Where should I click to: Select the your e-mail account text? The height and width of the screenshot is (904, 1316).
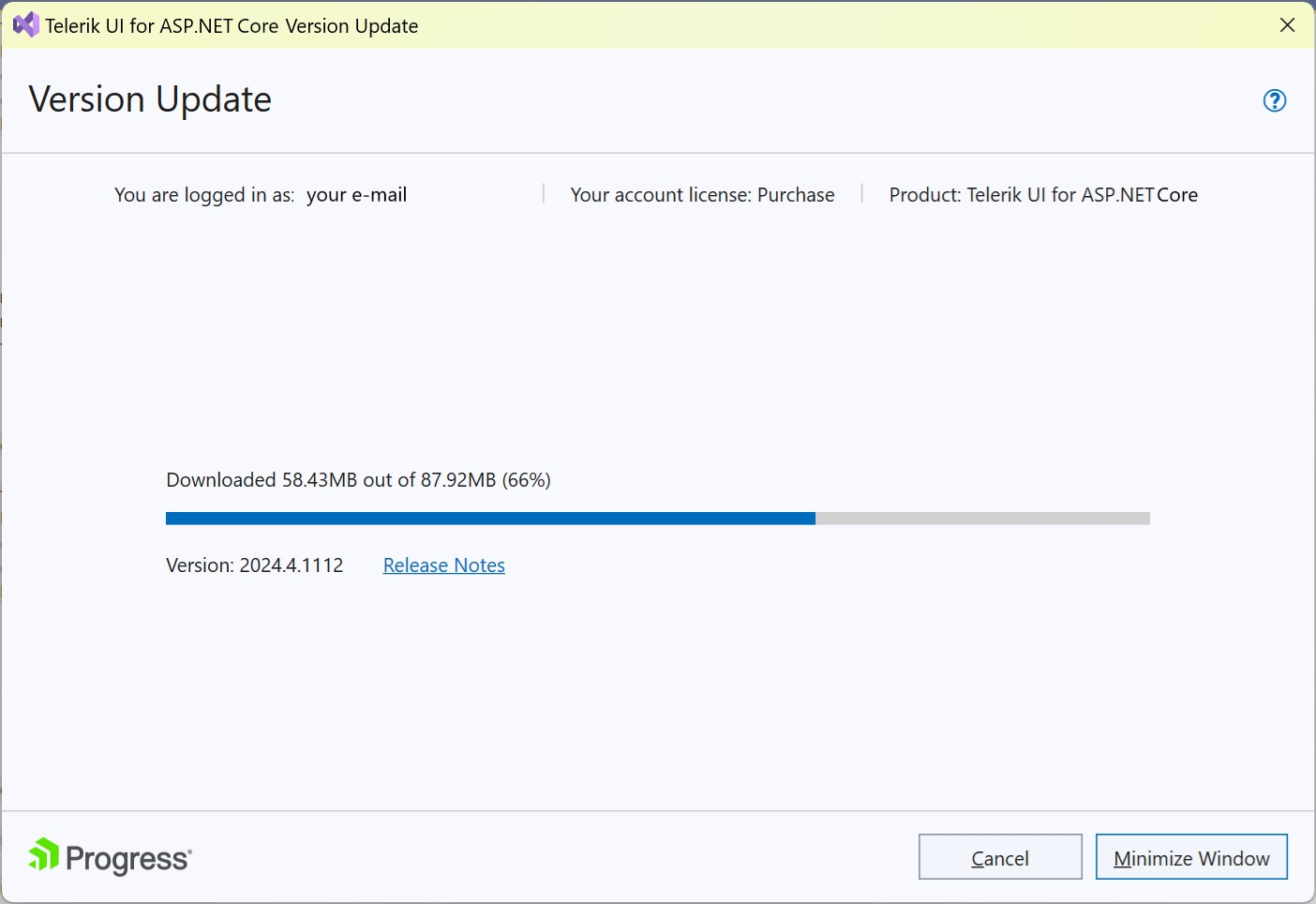coord(356,195)
